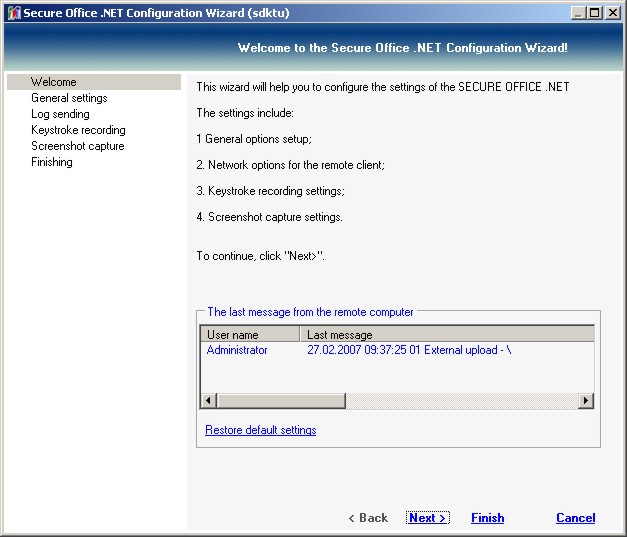Screen dimensions: 627x537
Task: Click the External upload message text
Action: (409, 350)
